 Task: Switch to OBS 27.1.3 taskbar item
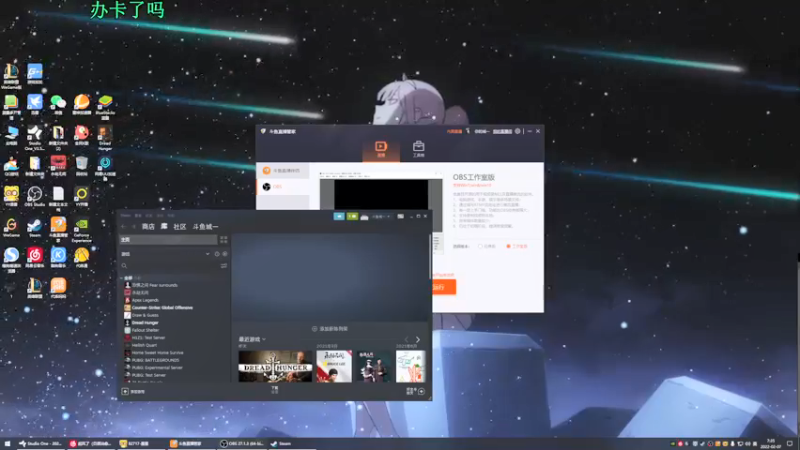[x=242, y=444]
